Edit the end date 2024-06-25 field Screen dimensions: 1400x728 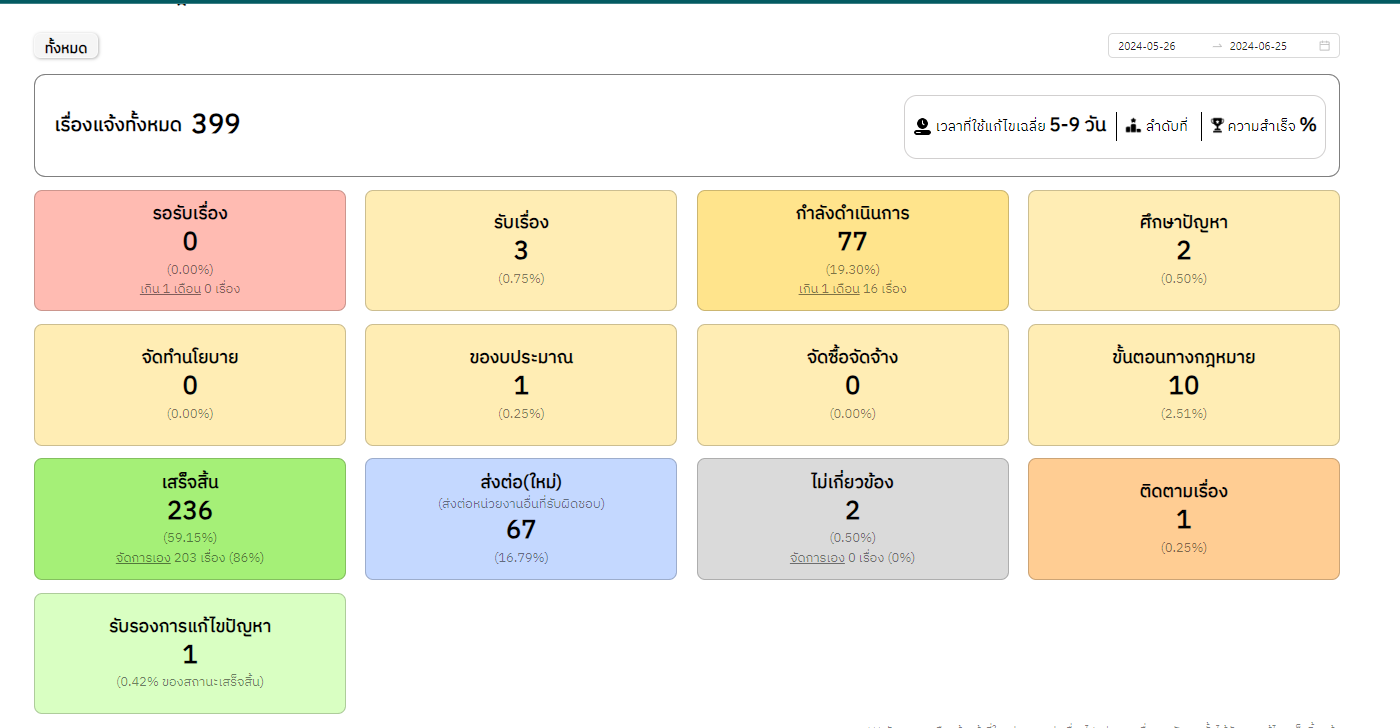[x=1258, y=46]
